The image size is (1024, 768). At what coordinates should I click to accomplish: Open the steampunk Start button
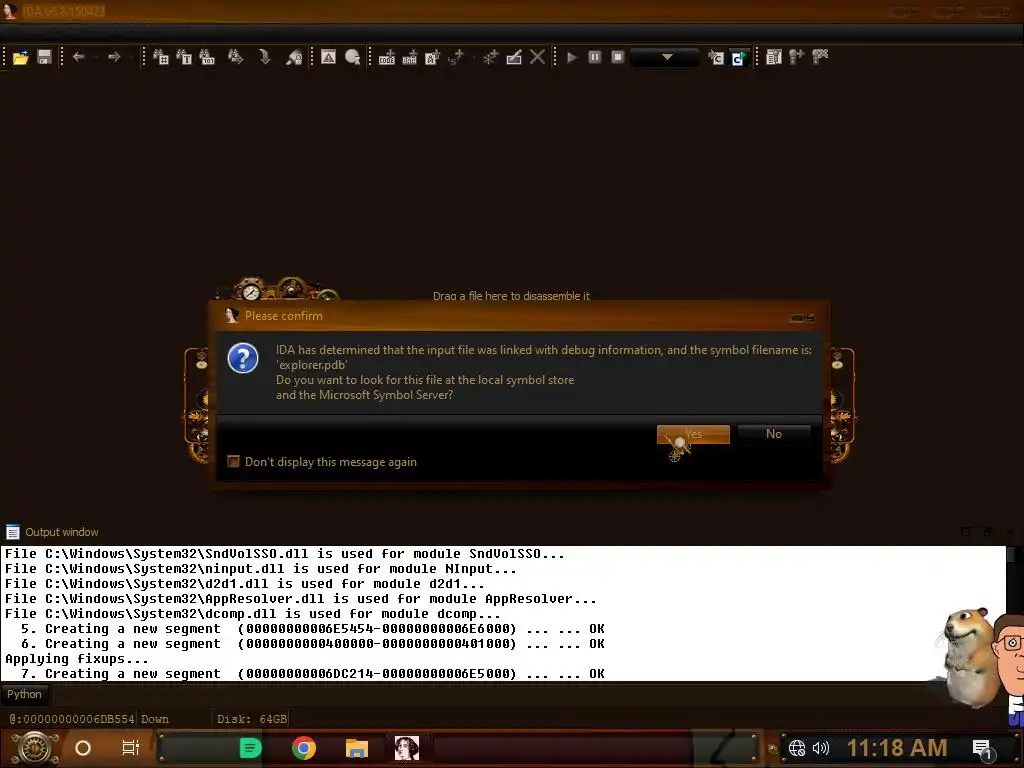click(x=35, y=748)
